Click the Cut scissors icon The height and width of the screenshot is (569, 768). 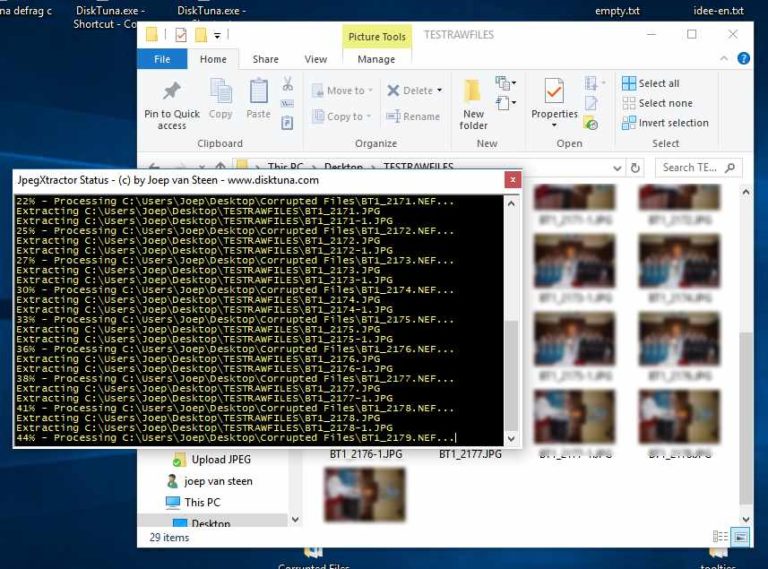tap(288, 84)
